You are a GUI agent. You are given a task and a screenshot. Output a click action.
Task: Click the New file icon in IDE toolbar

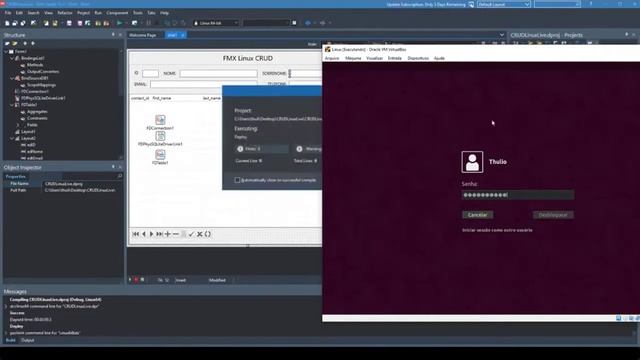pos(7,23)
